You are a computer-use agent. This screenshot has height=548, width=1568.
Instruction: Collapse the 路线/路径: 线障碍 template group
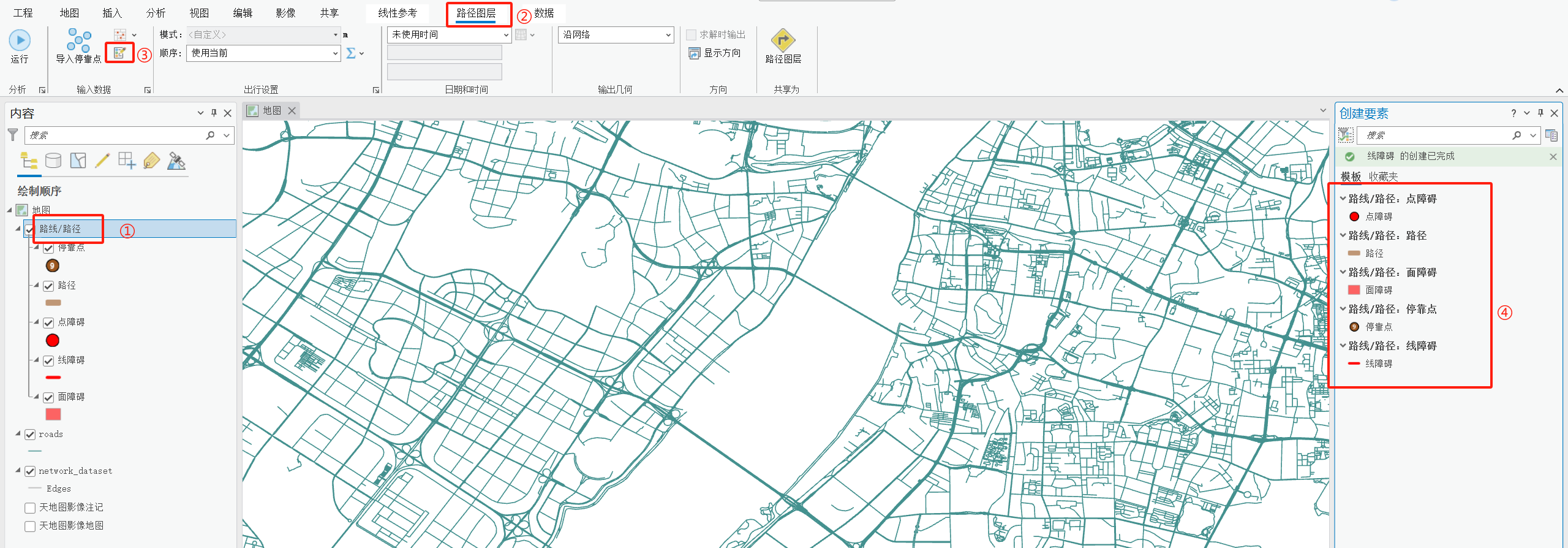tap(1343, 345)
